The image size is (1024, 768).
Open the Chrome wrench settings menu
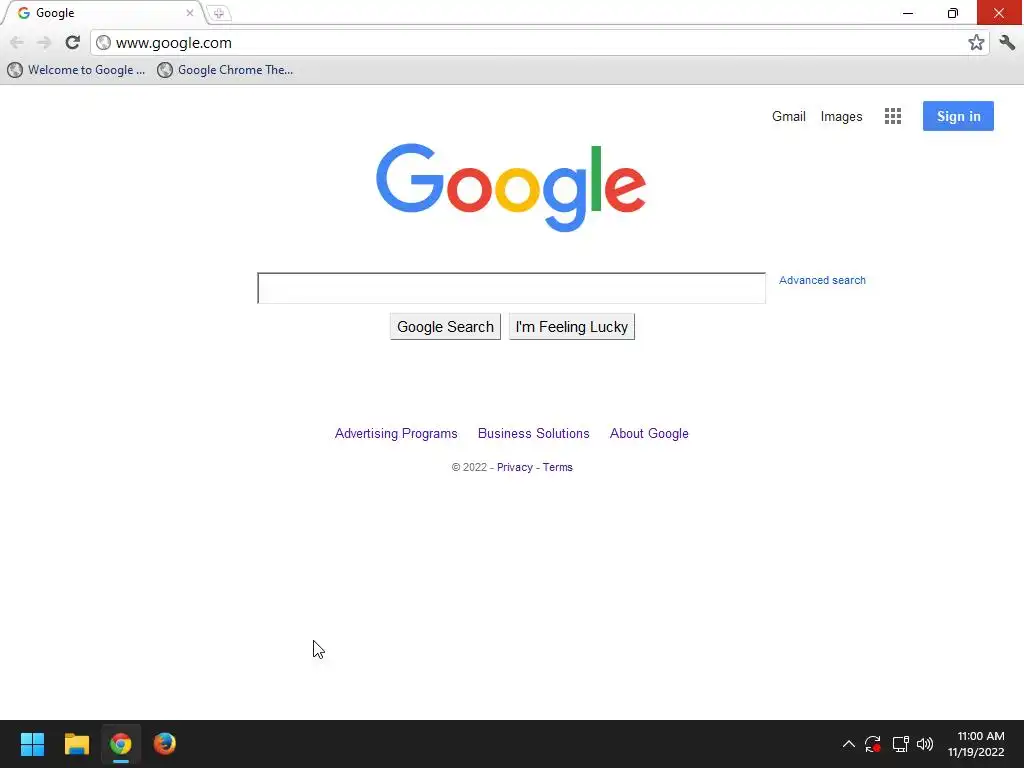pos(1007,42)
